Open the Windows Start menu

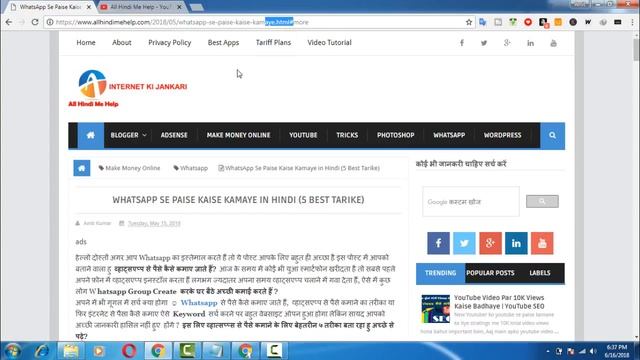(13, 351)
